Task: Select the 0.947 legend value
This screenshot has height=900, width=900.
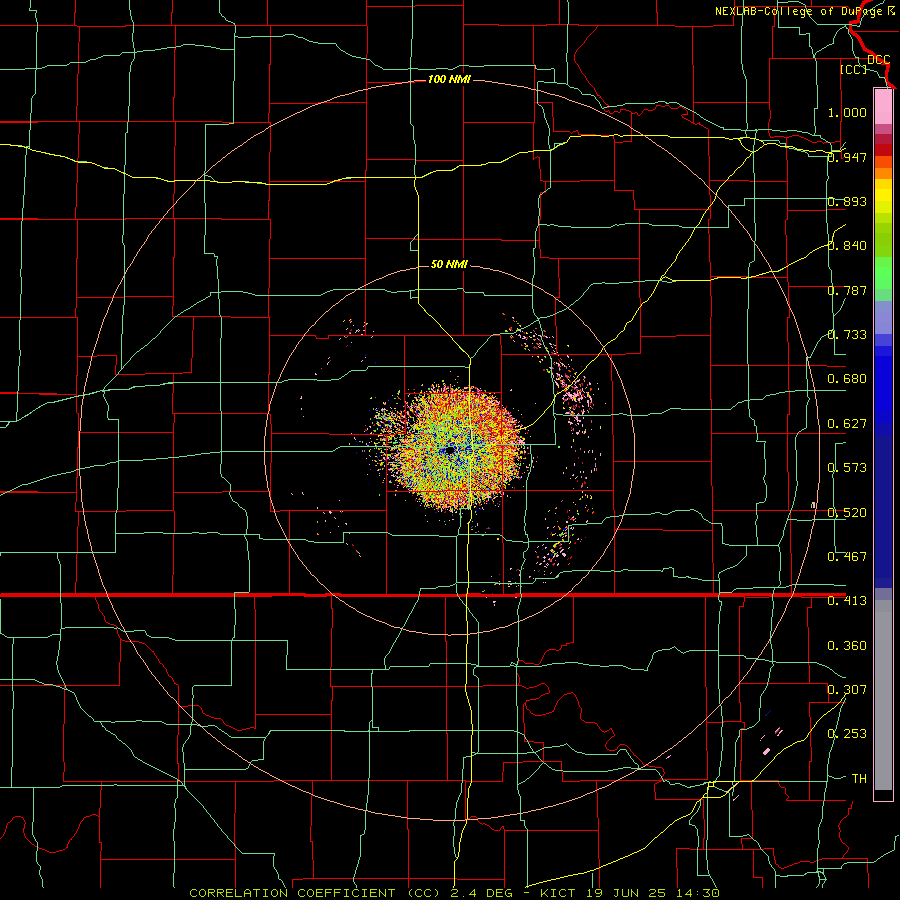Action: pos(847,157)
